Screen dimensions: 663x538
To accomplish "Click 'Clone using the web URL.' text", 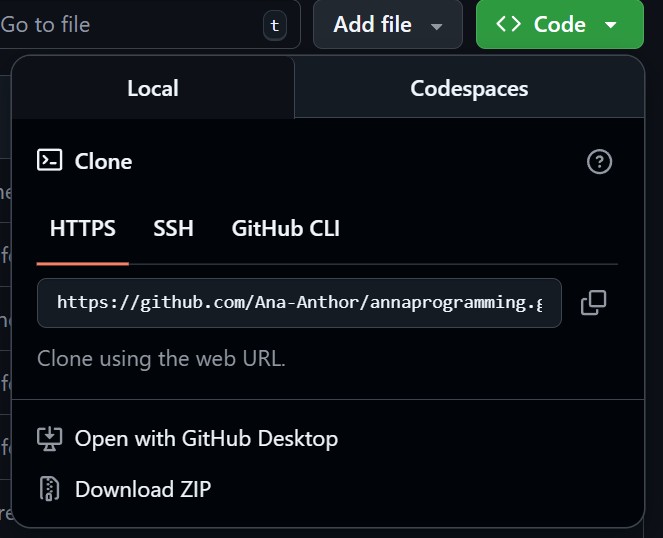I will (161, 359).
